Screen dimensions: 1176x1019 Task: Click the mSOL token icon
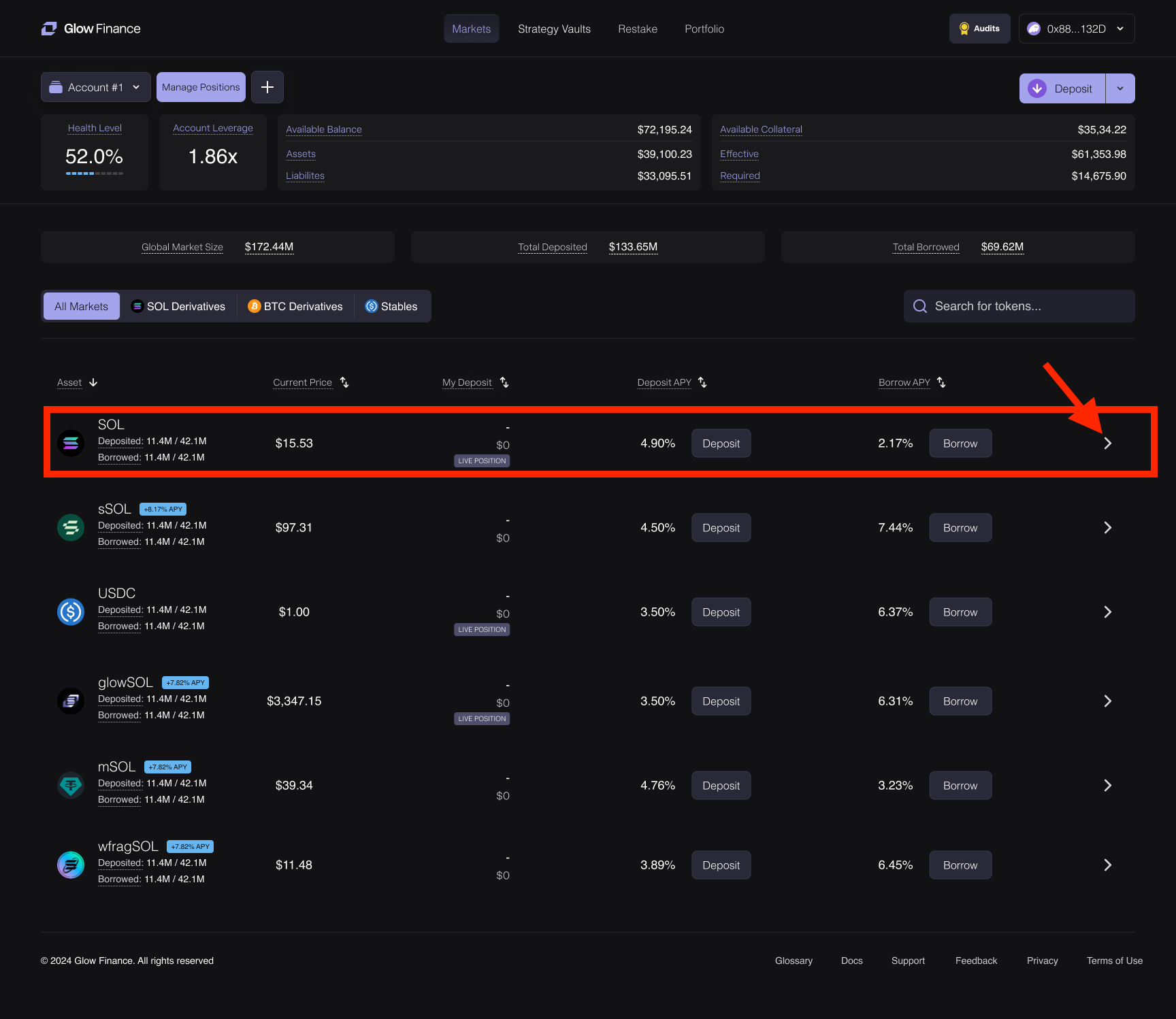pyautogui.click(x=71, y=786)
